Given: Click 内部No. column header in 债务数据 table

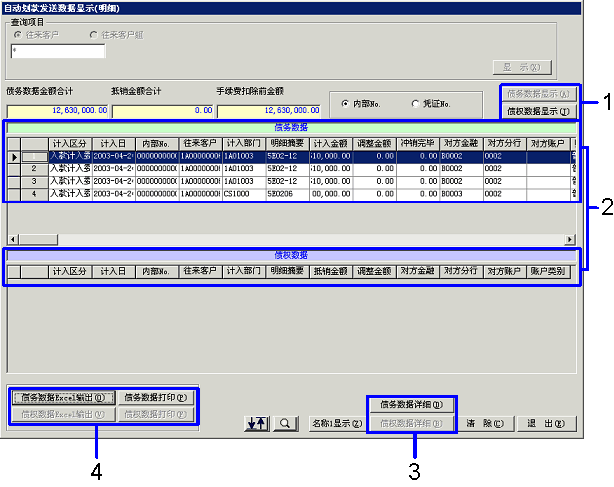Looking at the screenshot, I should click(157, 144).
